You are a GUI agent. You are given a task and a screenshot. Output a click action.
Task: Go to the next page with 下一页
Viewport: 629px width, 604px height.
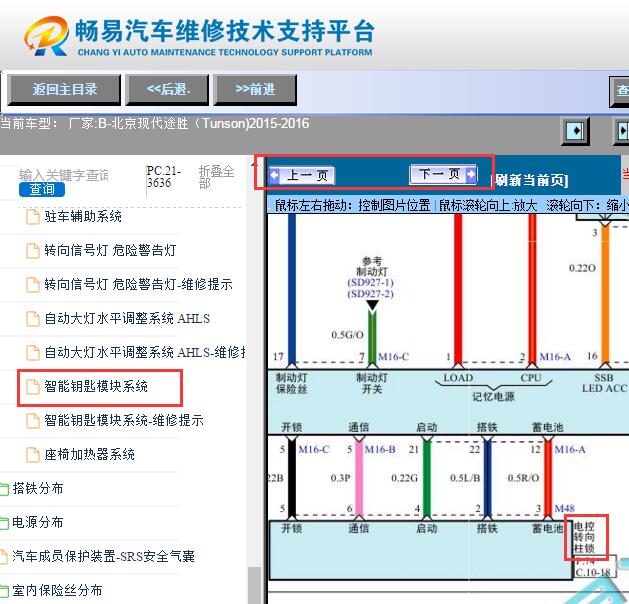coord(444,174)
